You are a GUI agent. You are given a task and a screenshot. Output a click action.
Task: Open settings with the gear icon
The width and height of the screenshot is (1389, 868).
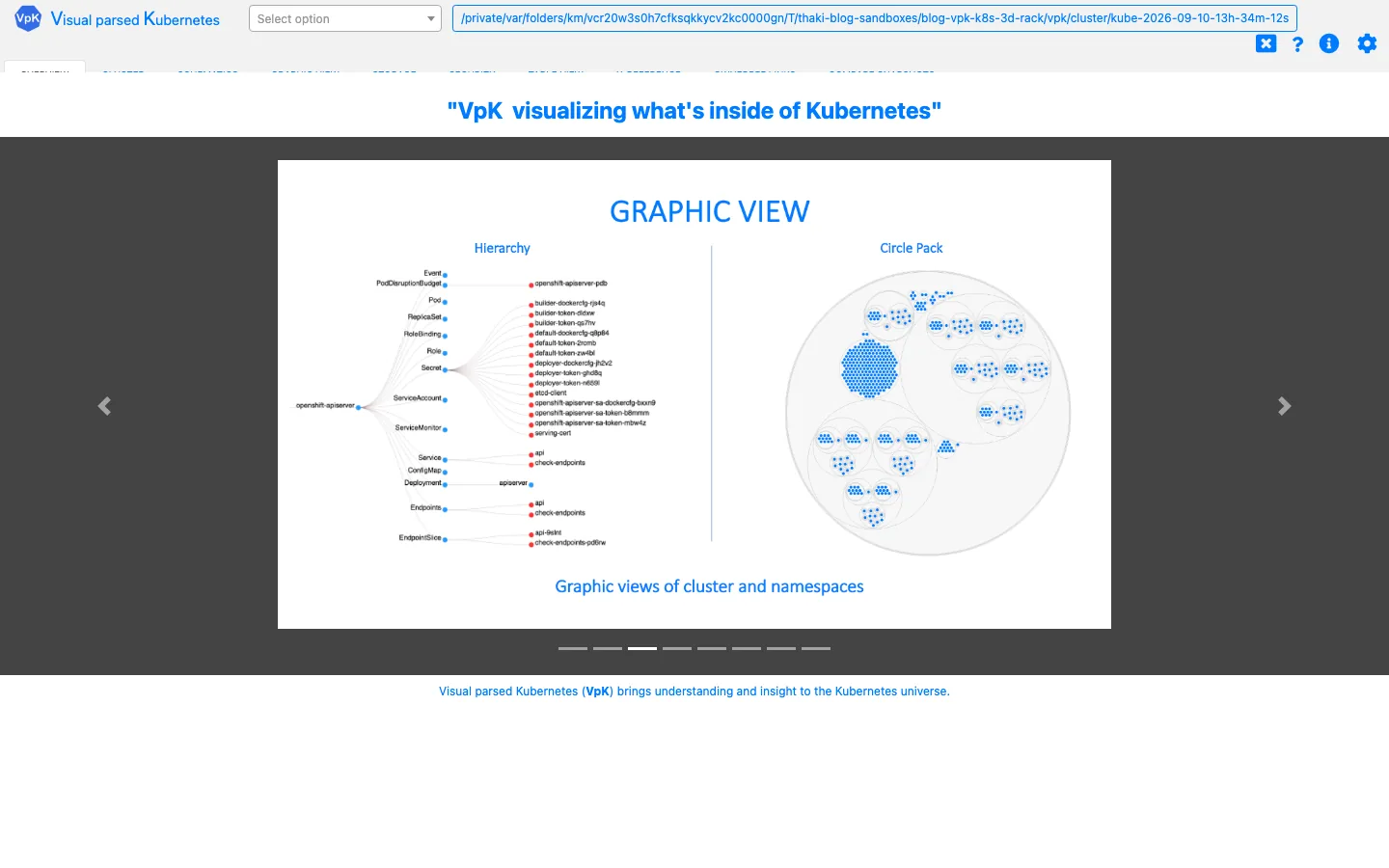pos(1367,43)
